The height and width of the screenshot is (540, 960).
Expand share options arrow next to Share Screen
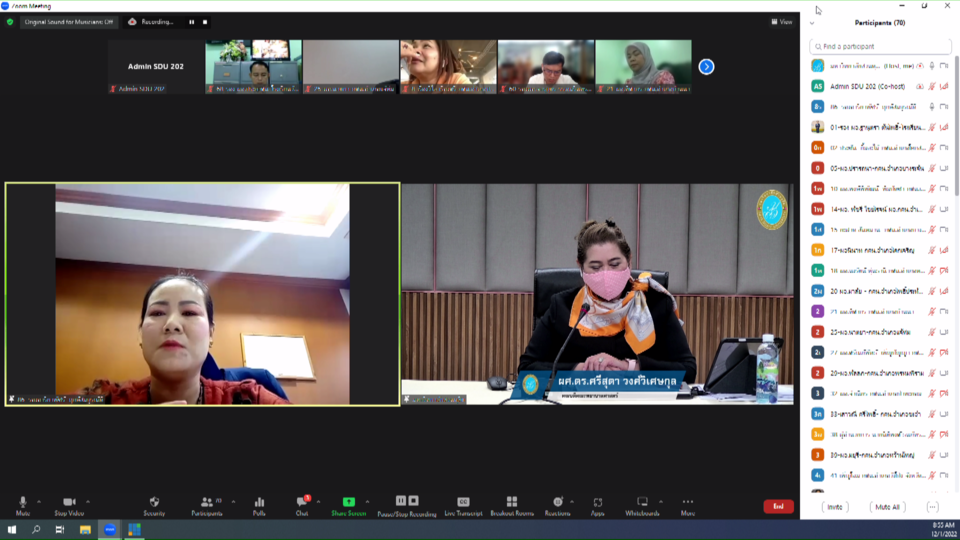tap(367, 502)
